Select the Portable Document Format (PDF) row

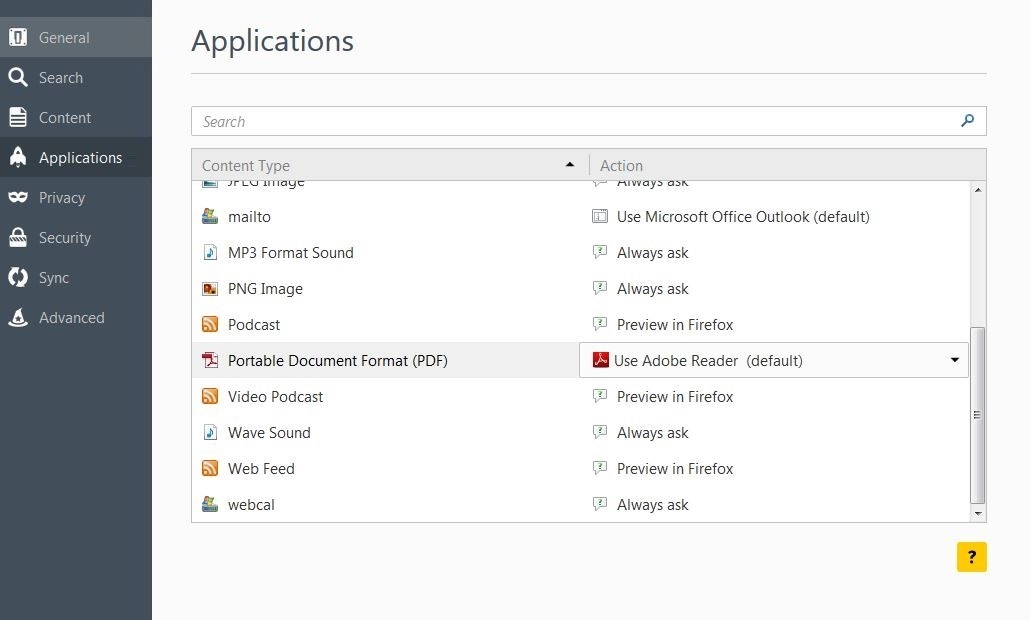(x=581, y=360)
